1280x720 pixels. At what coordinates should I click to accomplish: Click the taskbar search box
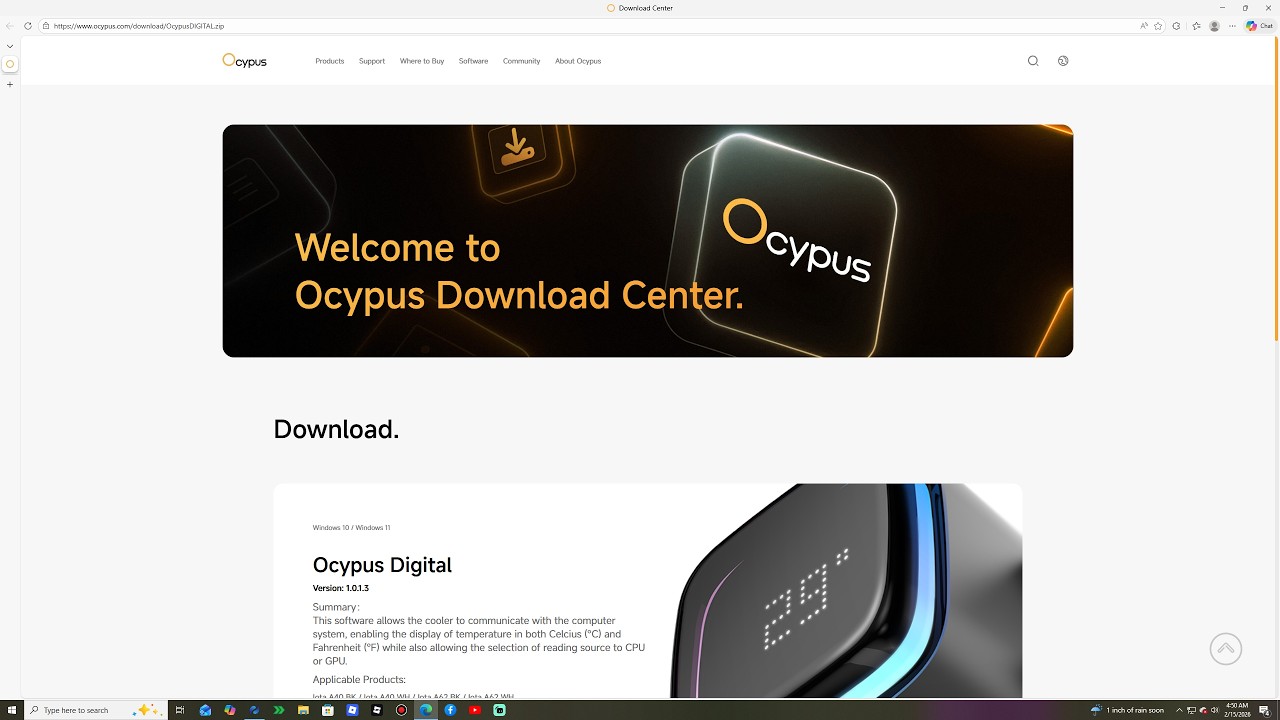[95, 710]
